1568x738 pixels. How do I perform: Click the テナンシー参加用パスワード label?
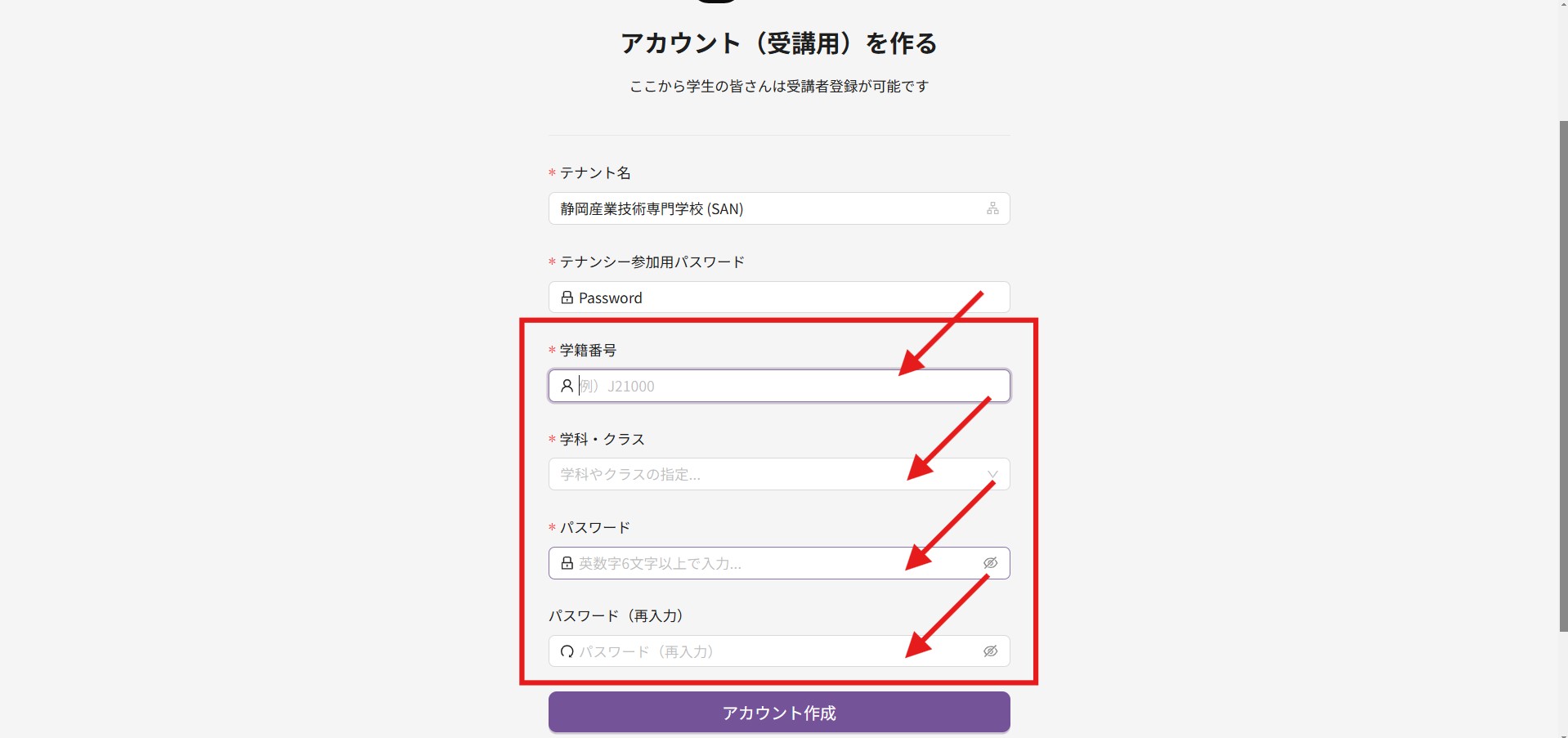[652, 262]
